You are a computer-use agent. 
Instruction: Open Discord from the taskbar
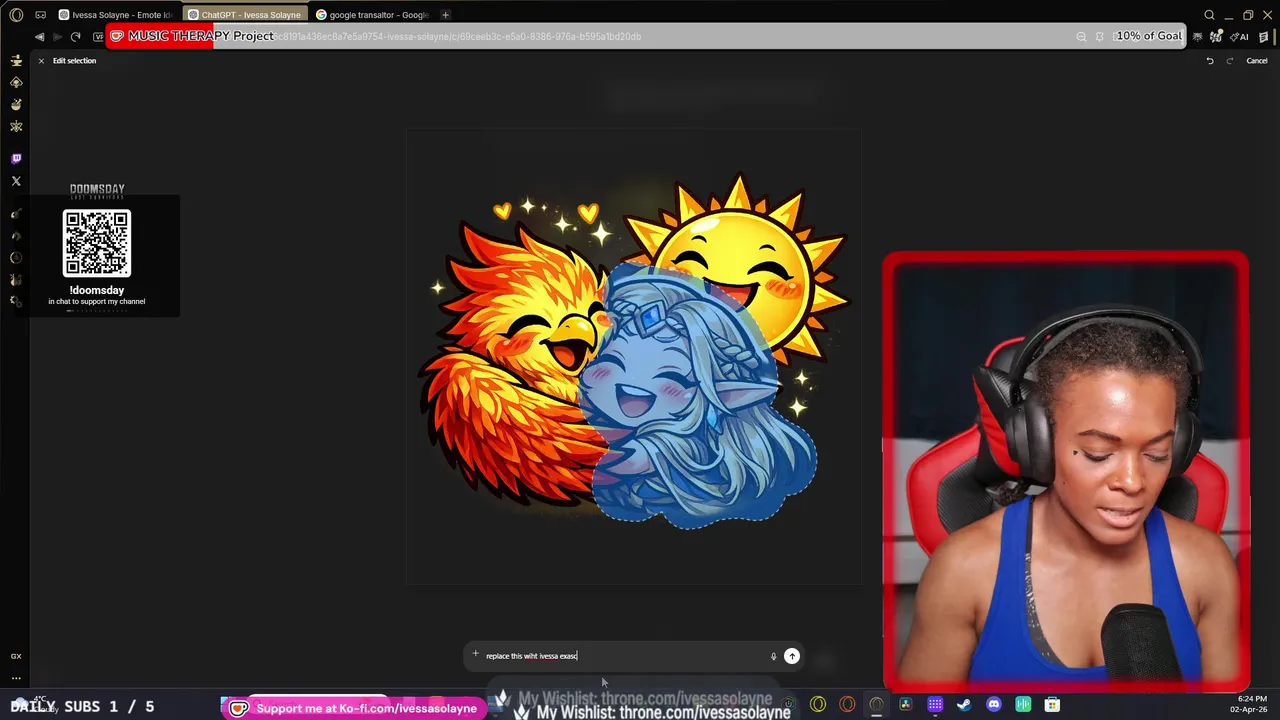pos(993,705)
